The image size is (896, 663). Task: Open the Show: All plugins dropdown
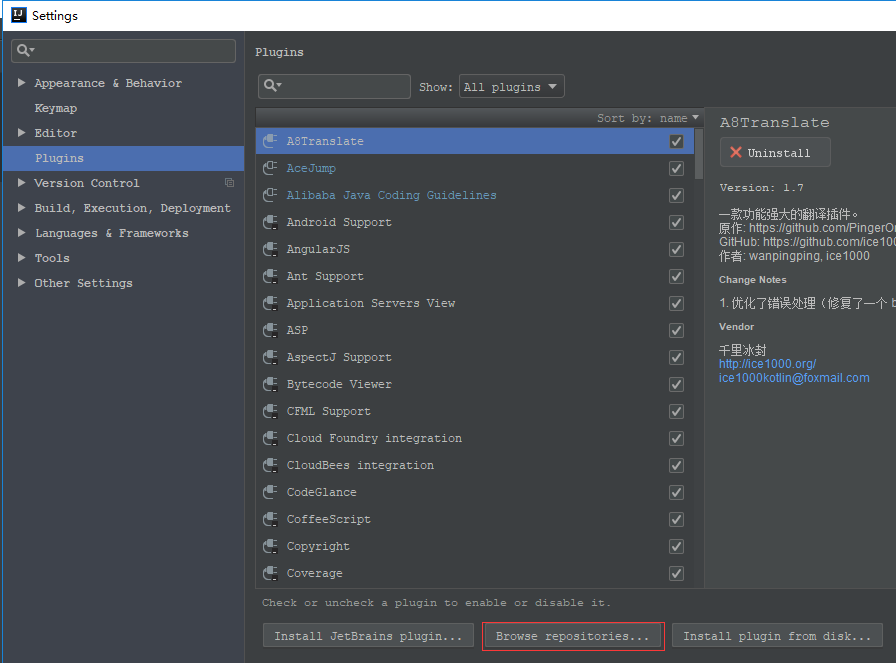pyautogui.click(x=511, y=86)
